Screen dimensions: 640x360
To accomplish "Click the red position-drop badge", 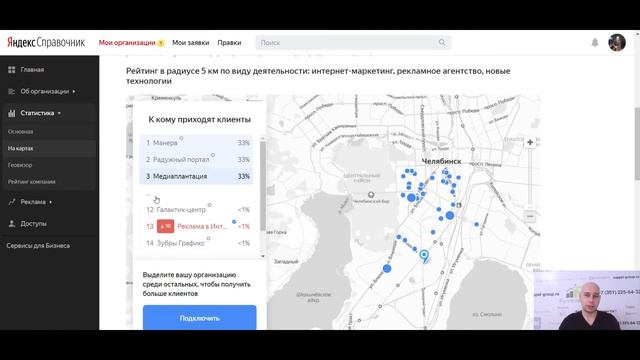I will coord(165,227).
